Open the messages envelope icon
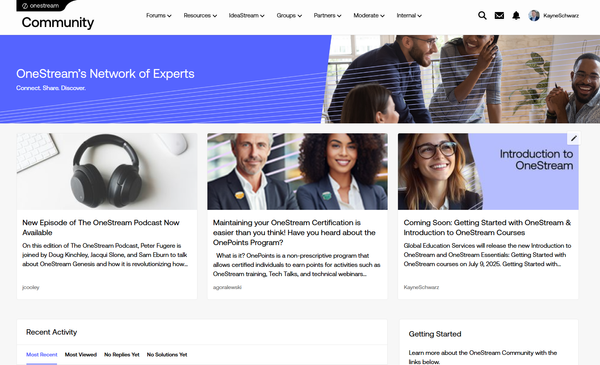The width and height of the screenshot is (600, 365). click(x=499, y=15)
